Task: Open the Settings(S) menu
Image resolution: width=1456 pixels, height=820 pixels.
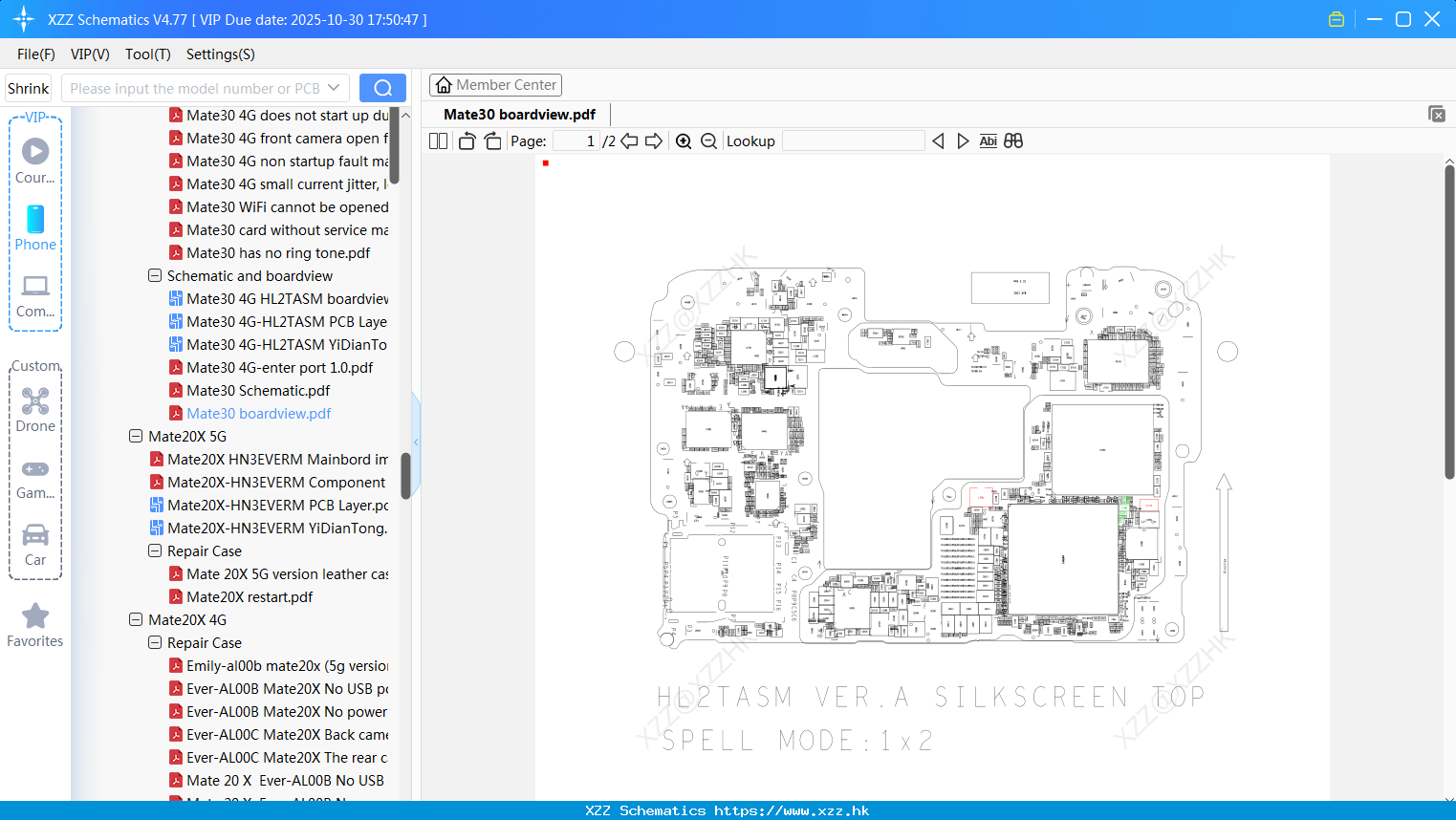Action: (x=221, y=54)
